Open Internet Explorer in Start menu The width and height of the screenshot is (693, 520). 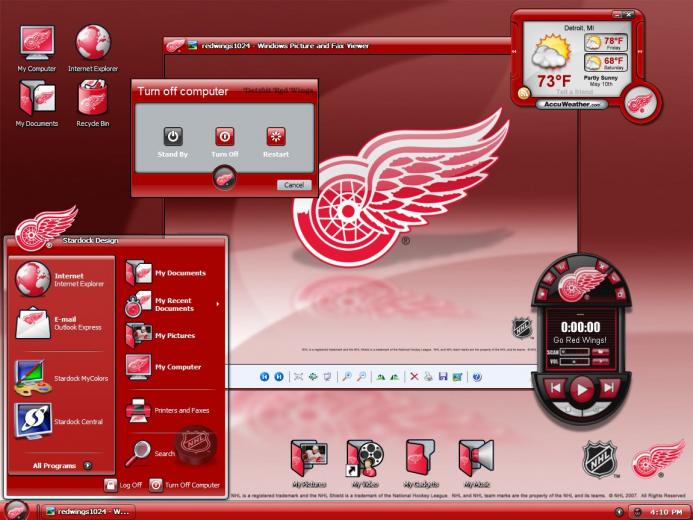[61, 279]
